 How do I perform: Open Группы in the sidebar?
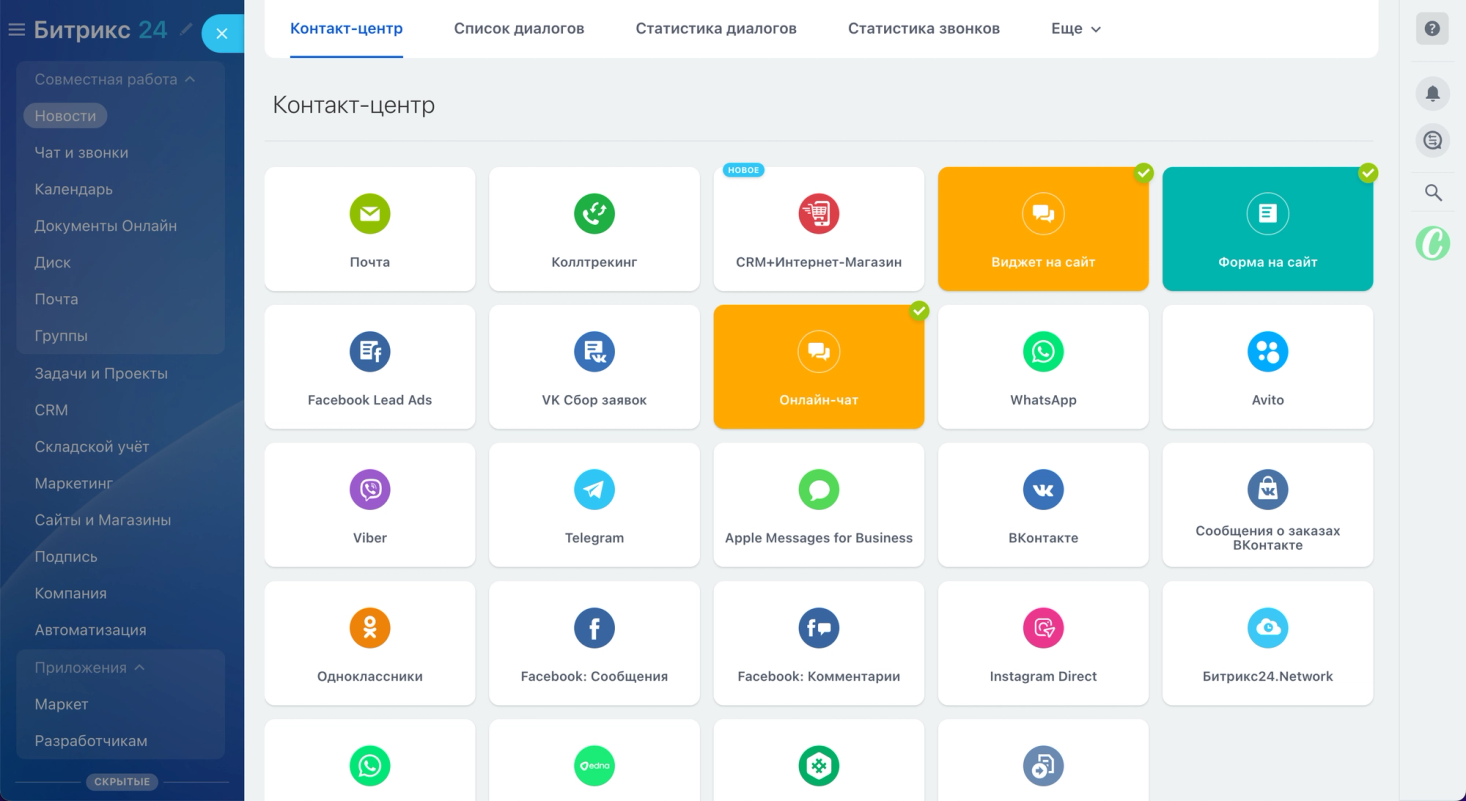[61, 336]
